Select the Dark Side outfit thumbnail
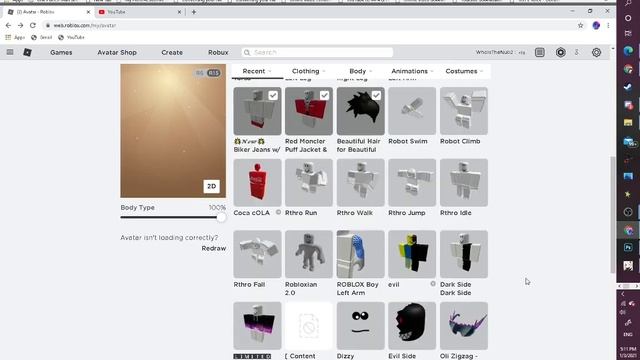Image resolution: width=640 pixels, height=360 pixels. point(464,254)
